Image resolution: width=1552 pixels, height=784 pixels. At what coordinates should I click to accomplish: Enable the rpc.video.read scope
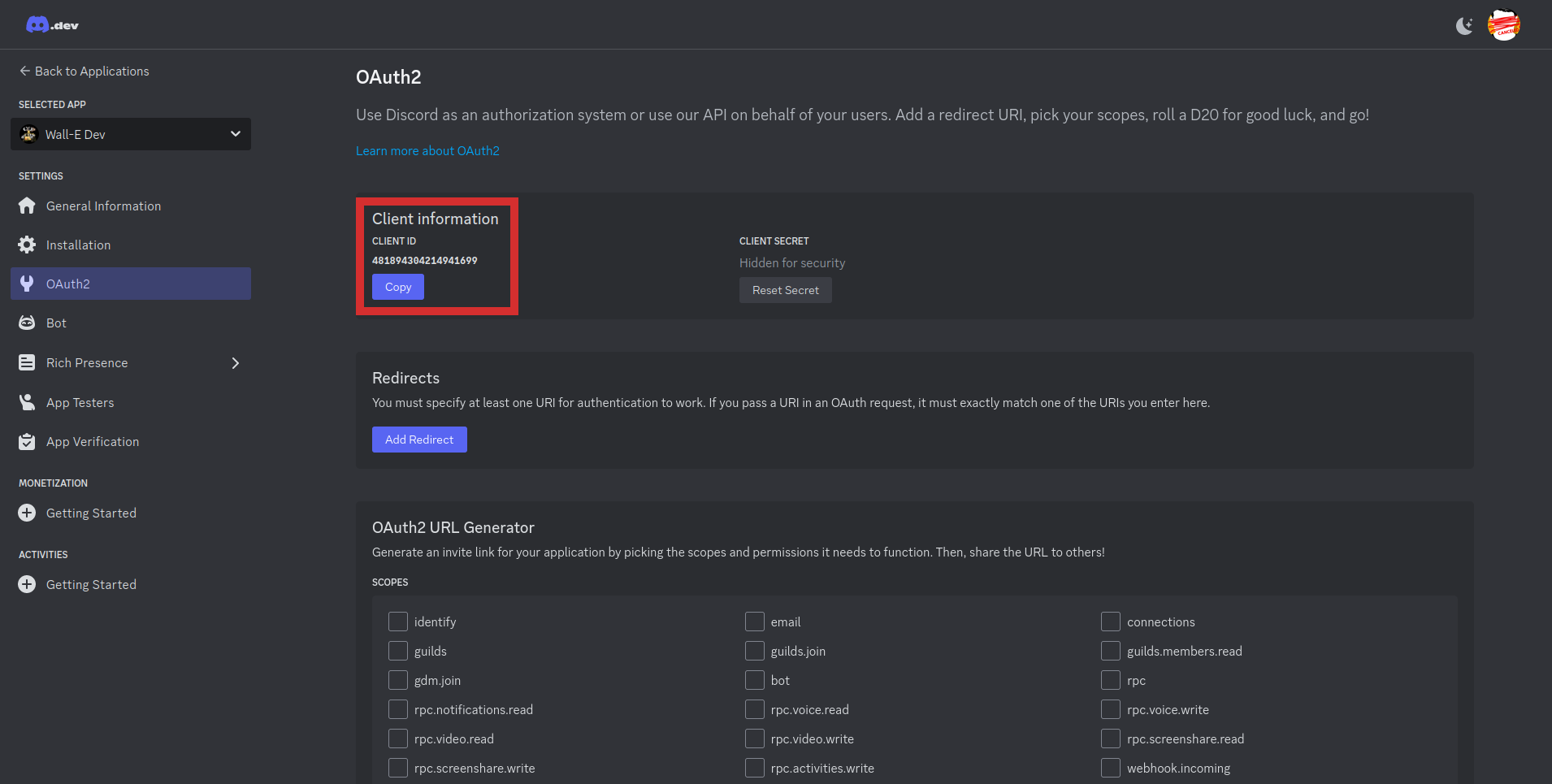click(x=398, y=739)
